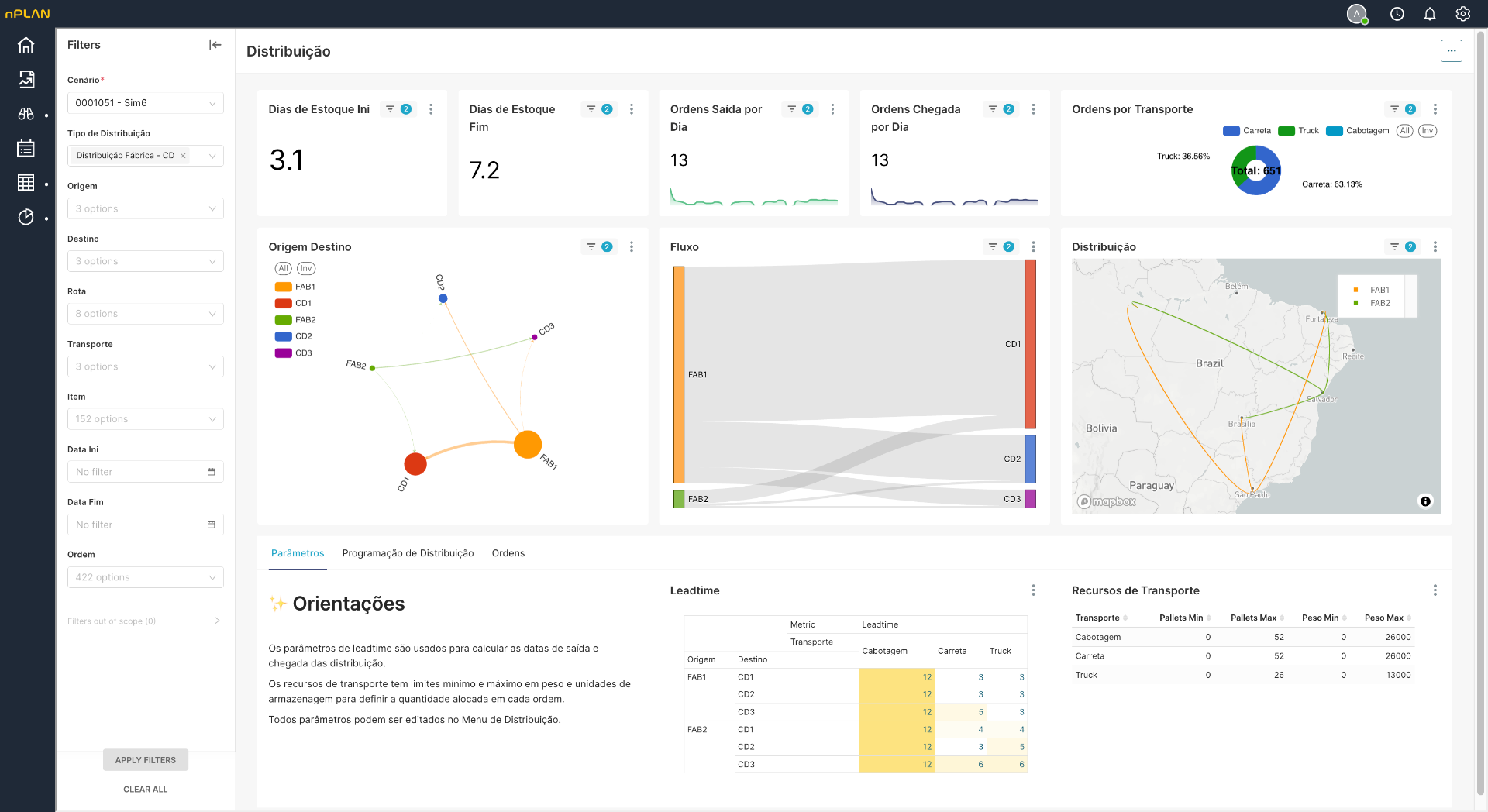
Task: Open the Home icon in the sidebar
Action: coord(26,46)
